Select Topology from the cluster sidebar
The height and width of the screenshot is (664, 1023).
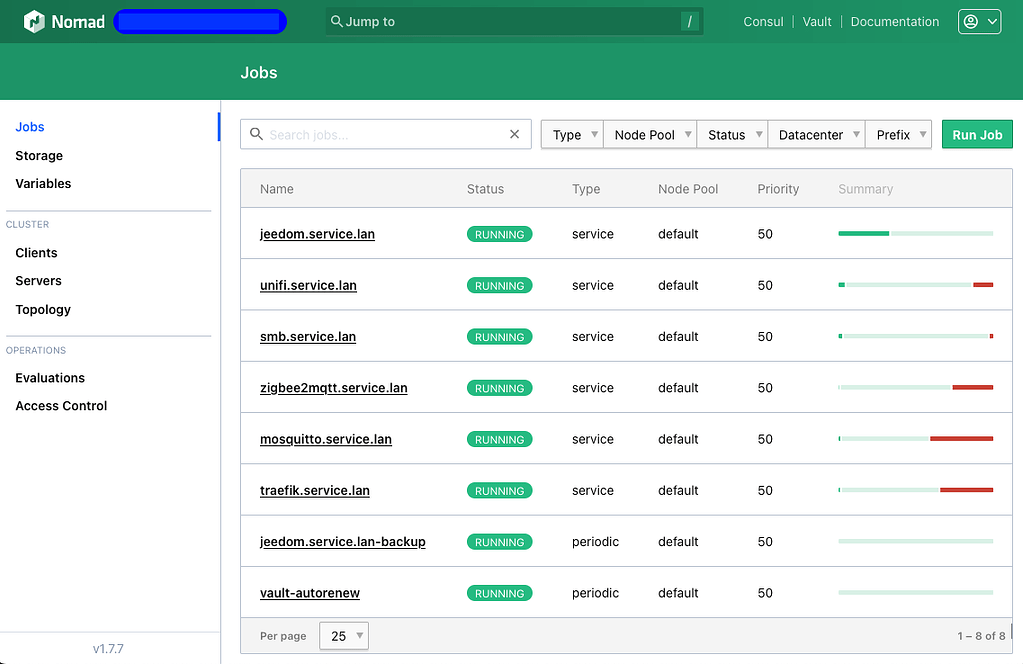coord(42,309)
